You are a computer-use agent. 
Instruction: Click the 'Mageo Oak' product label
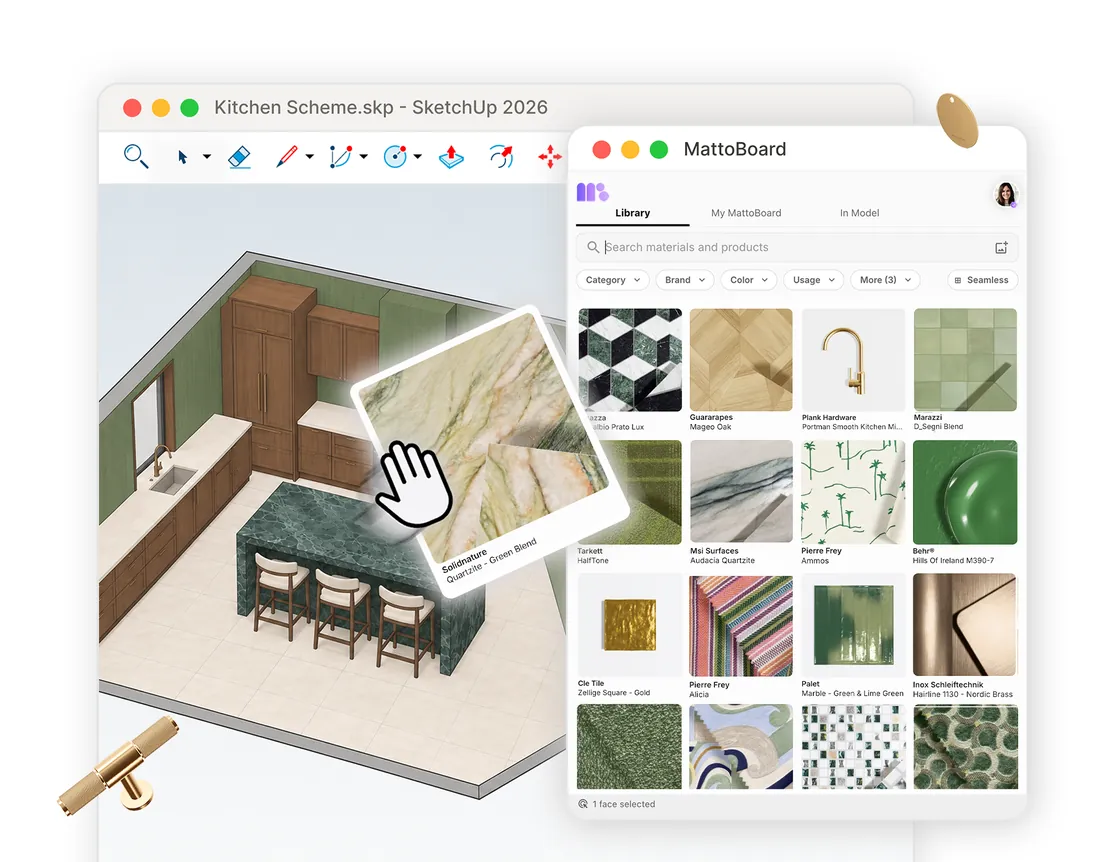711,426
